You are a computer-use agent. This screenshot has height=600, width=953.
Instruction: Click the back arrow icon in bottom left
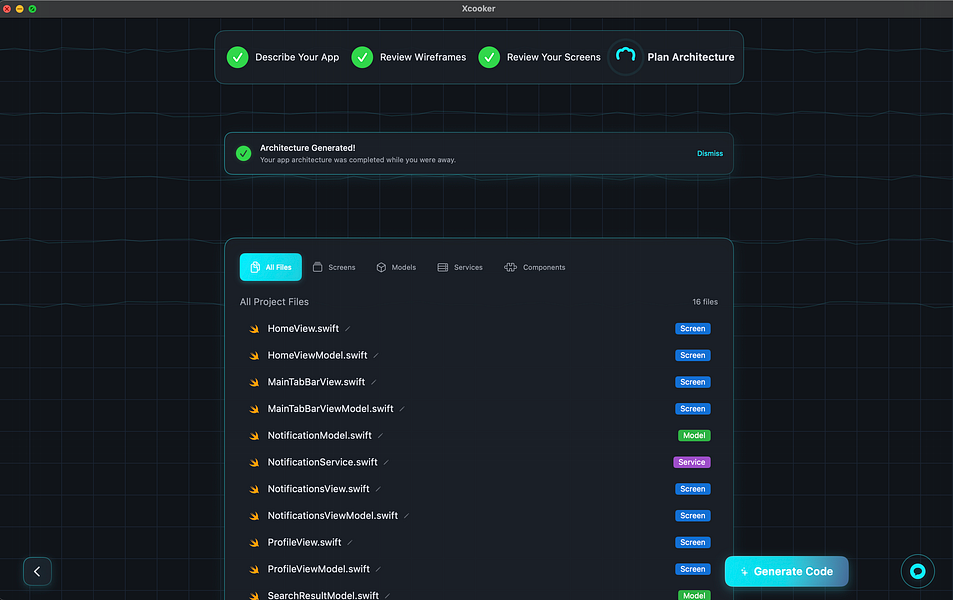click(37, 571)
